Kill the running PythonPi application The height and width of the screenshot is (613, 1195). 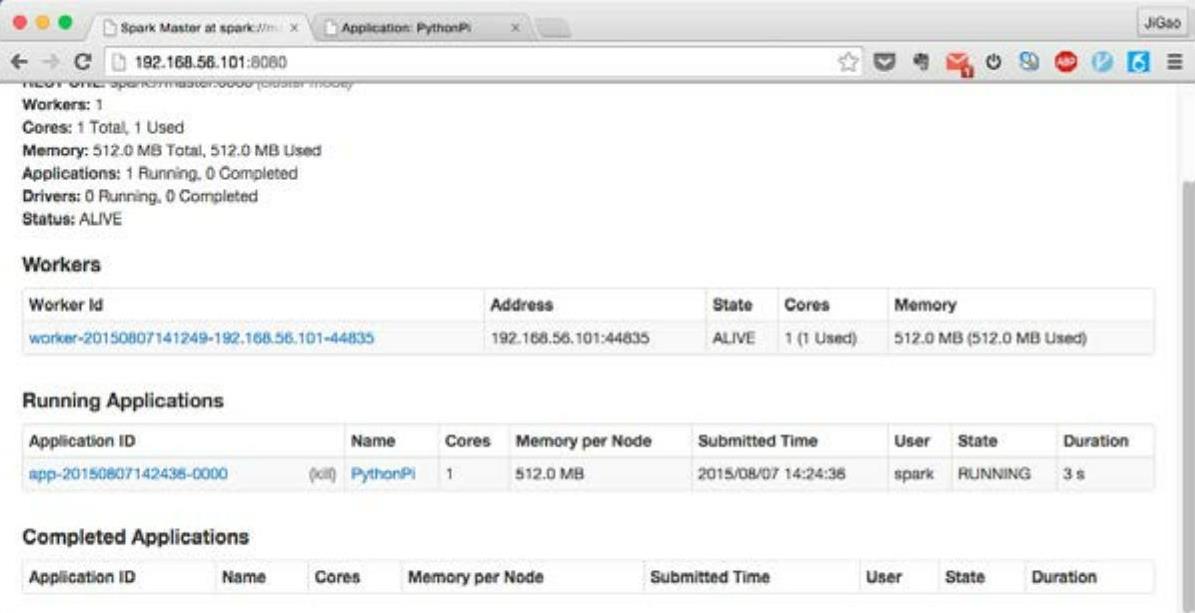(x=322, y=474)
